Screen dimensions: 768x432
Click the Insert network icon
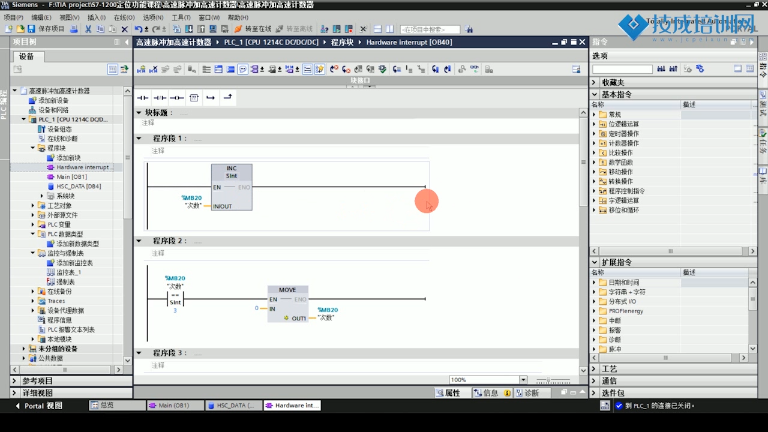(x=141, y=70)
